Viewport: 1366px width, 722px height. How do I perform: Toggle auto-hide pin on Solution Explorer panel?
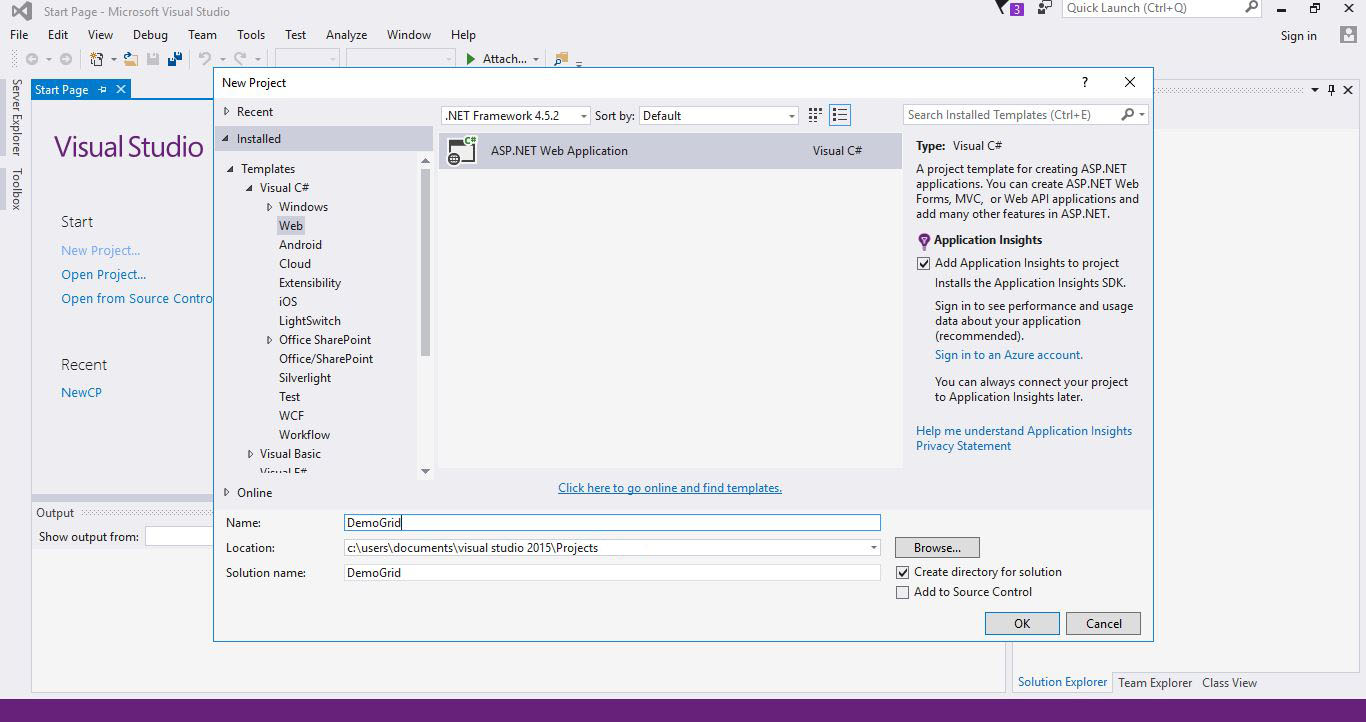[x=1331, y=90]
